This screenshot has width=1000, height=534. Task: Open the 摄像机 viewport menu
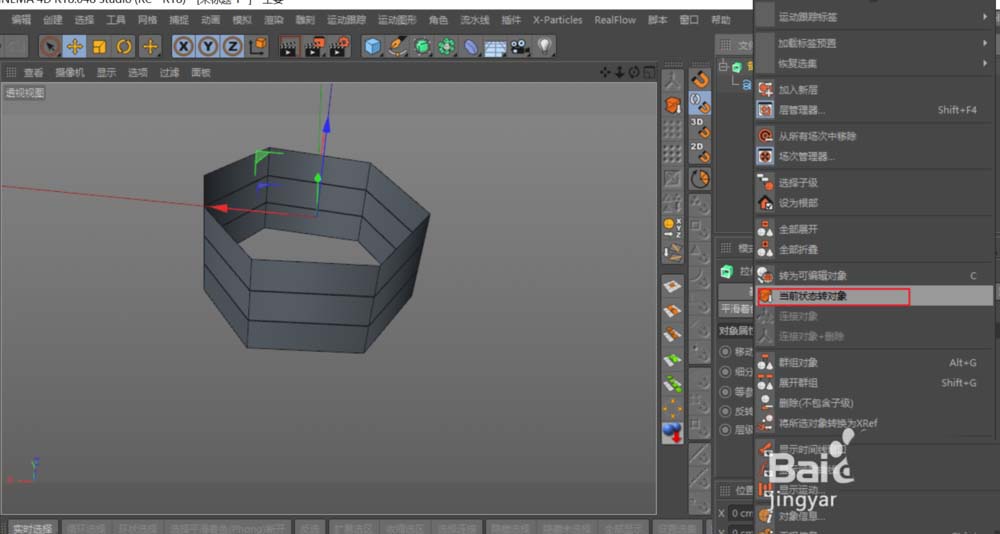click(x=69, y=72)
